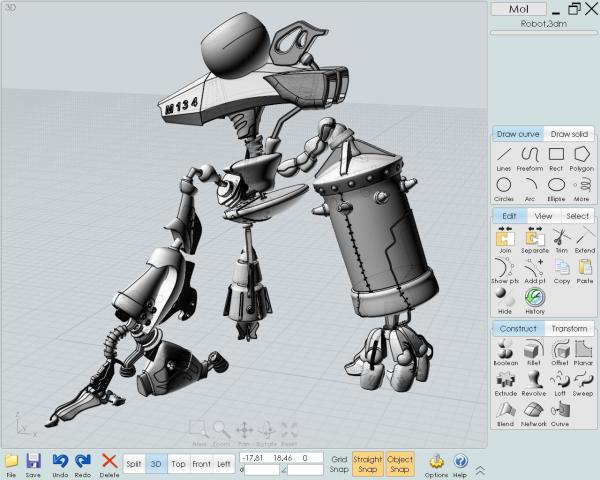Choose the Rect drawing tool
The width and height of the screenshot is (600, 480).
point(556,159)
